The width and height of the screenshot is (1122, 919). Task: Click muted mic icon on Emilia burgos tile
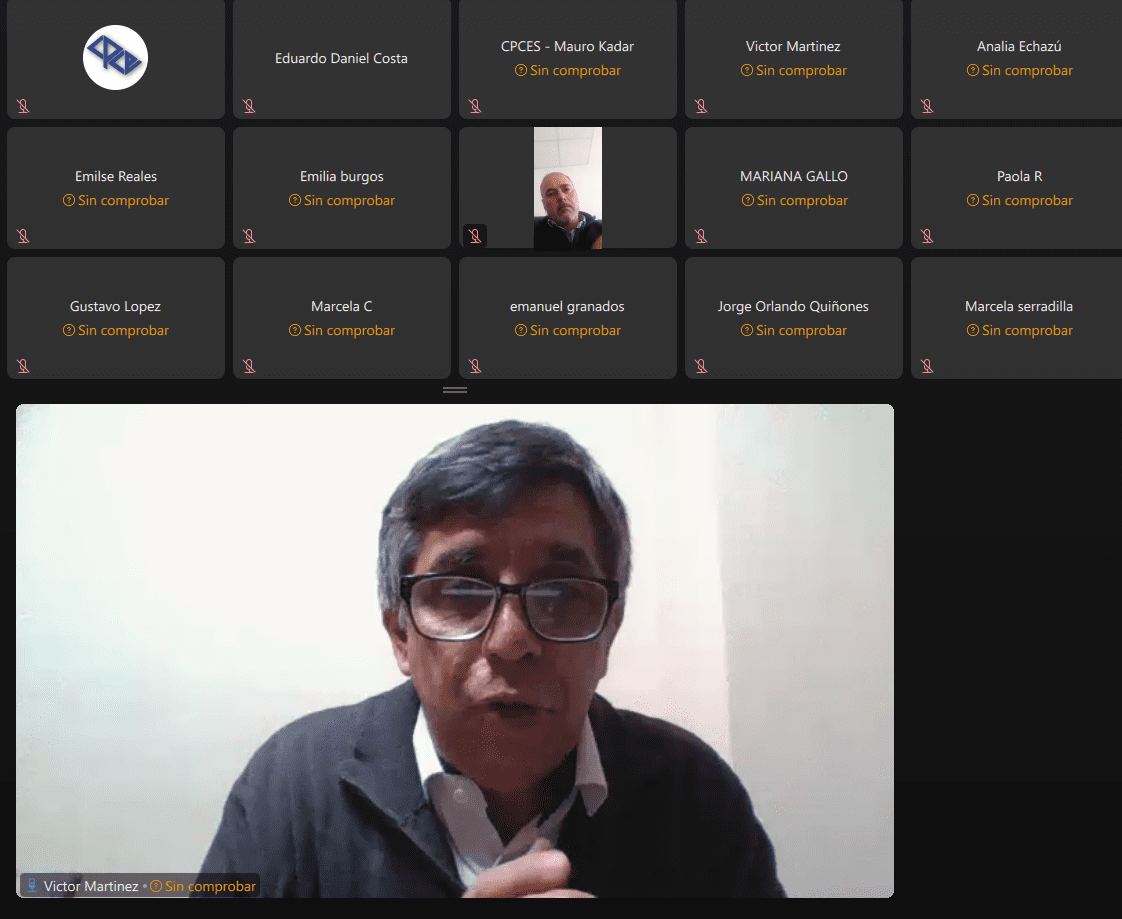coord(249,236)
